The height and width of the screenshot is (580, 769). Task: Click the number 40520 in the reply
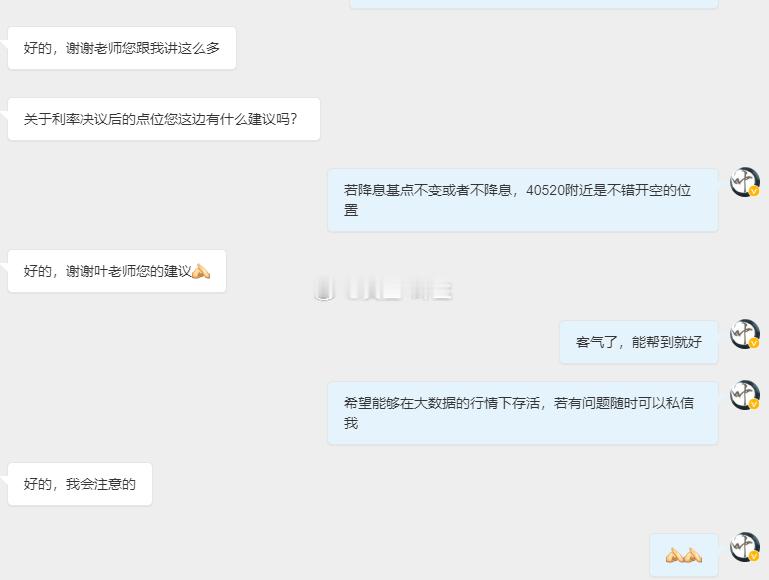(x=545, y=190)
